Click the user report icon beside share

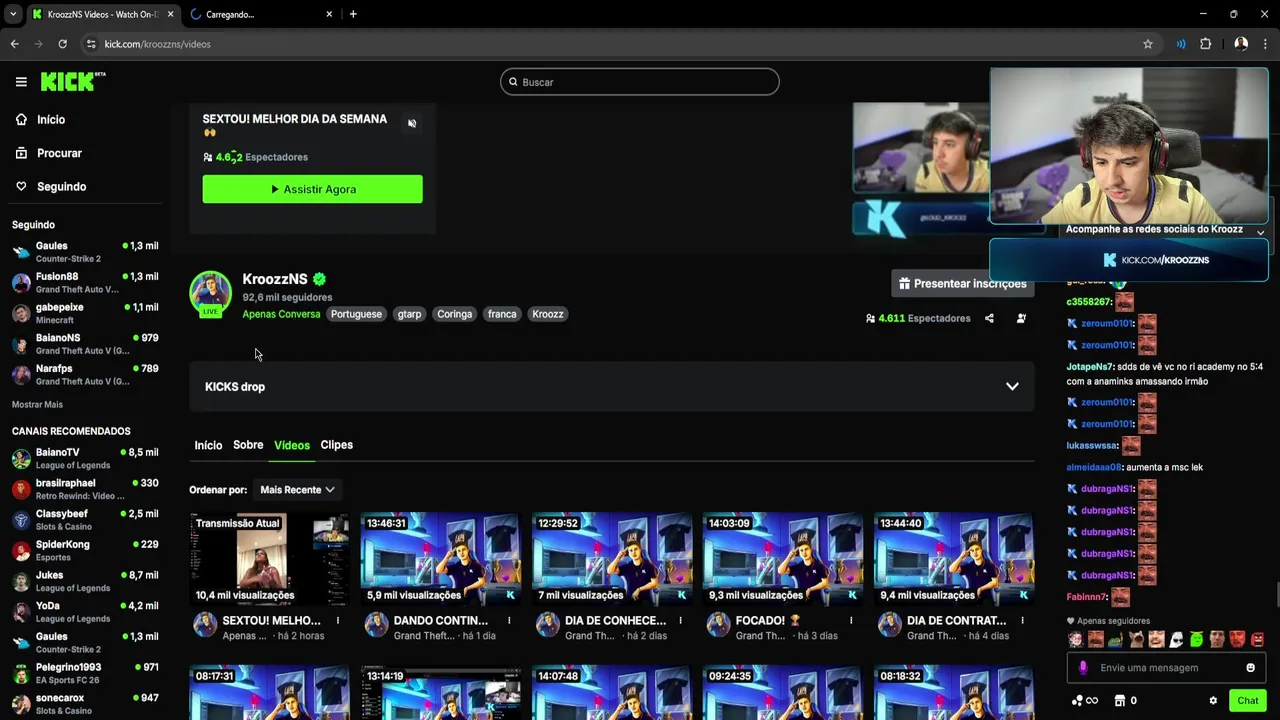click(x=1021, y=318)
